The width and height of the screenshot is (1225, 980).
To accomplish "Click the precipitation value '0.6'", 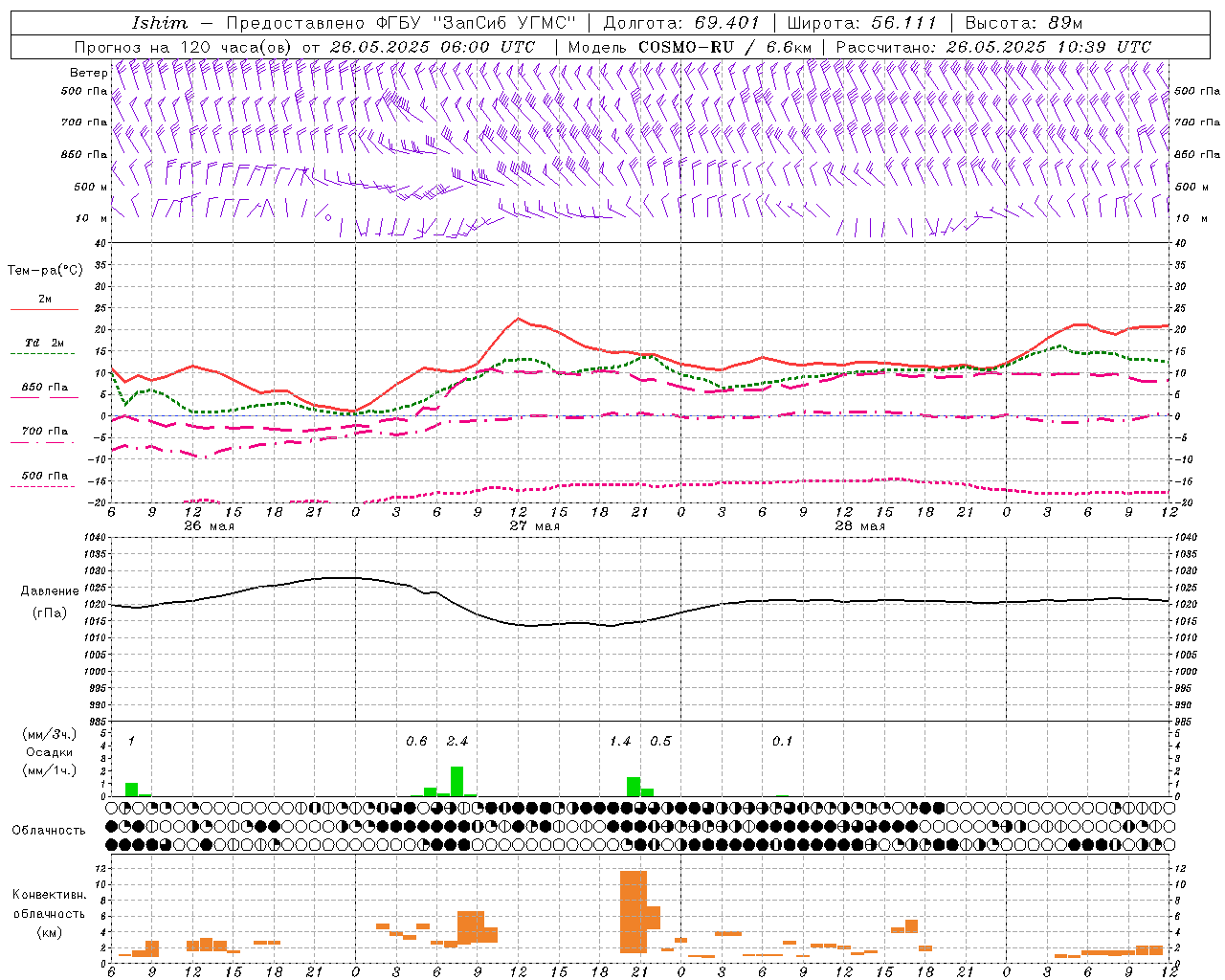I will (416, 741).
